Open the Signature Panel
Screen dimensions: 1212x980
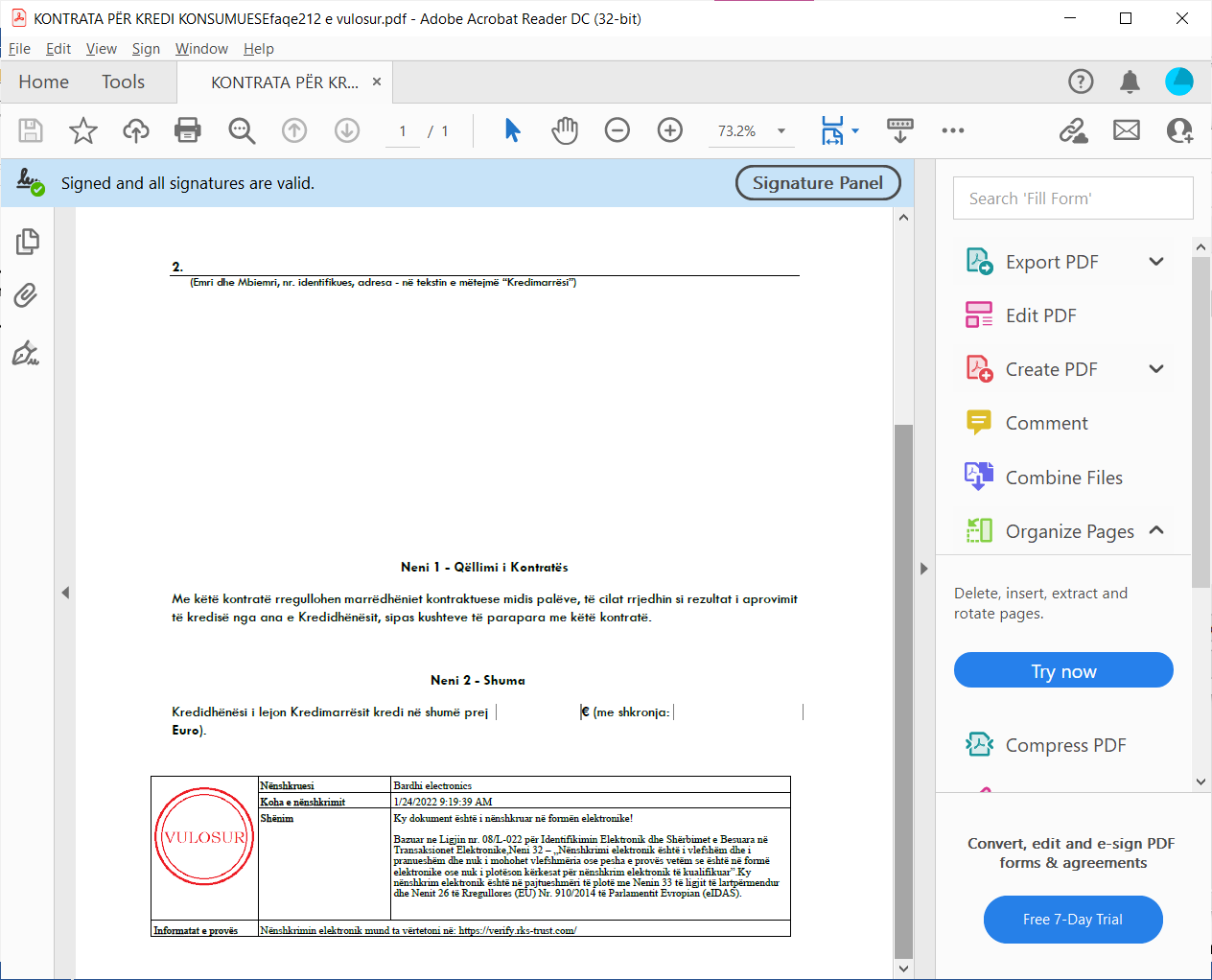(x=818, y=183)
